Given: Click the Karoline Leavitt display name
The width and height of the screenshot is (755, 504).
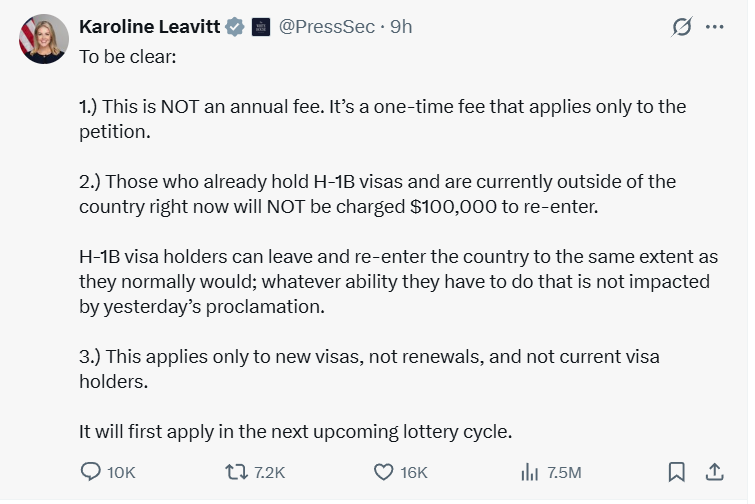Looking at the screenshot, I should [x=150, y=27].
